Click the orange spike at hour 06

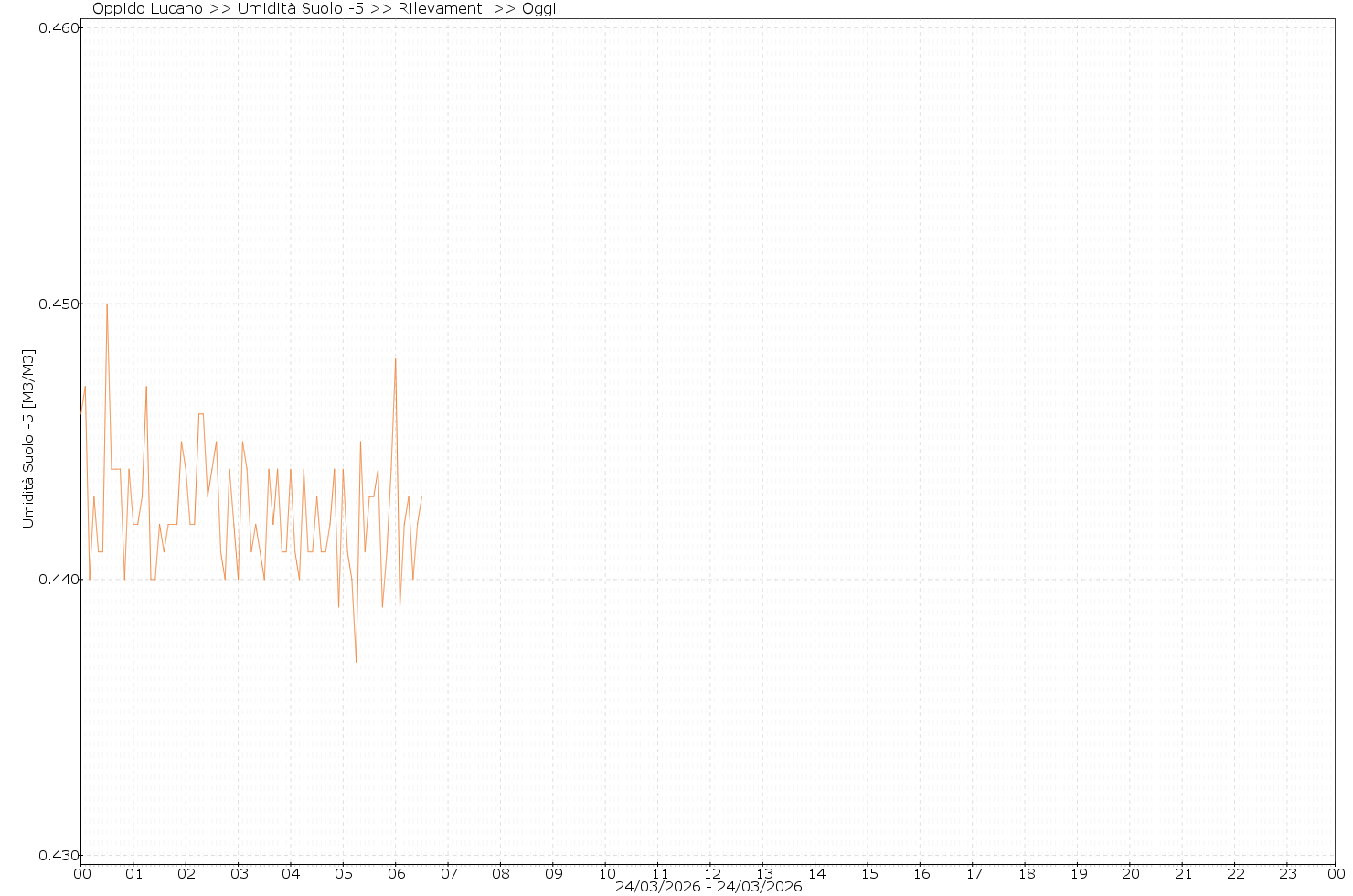pos(395,359)
